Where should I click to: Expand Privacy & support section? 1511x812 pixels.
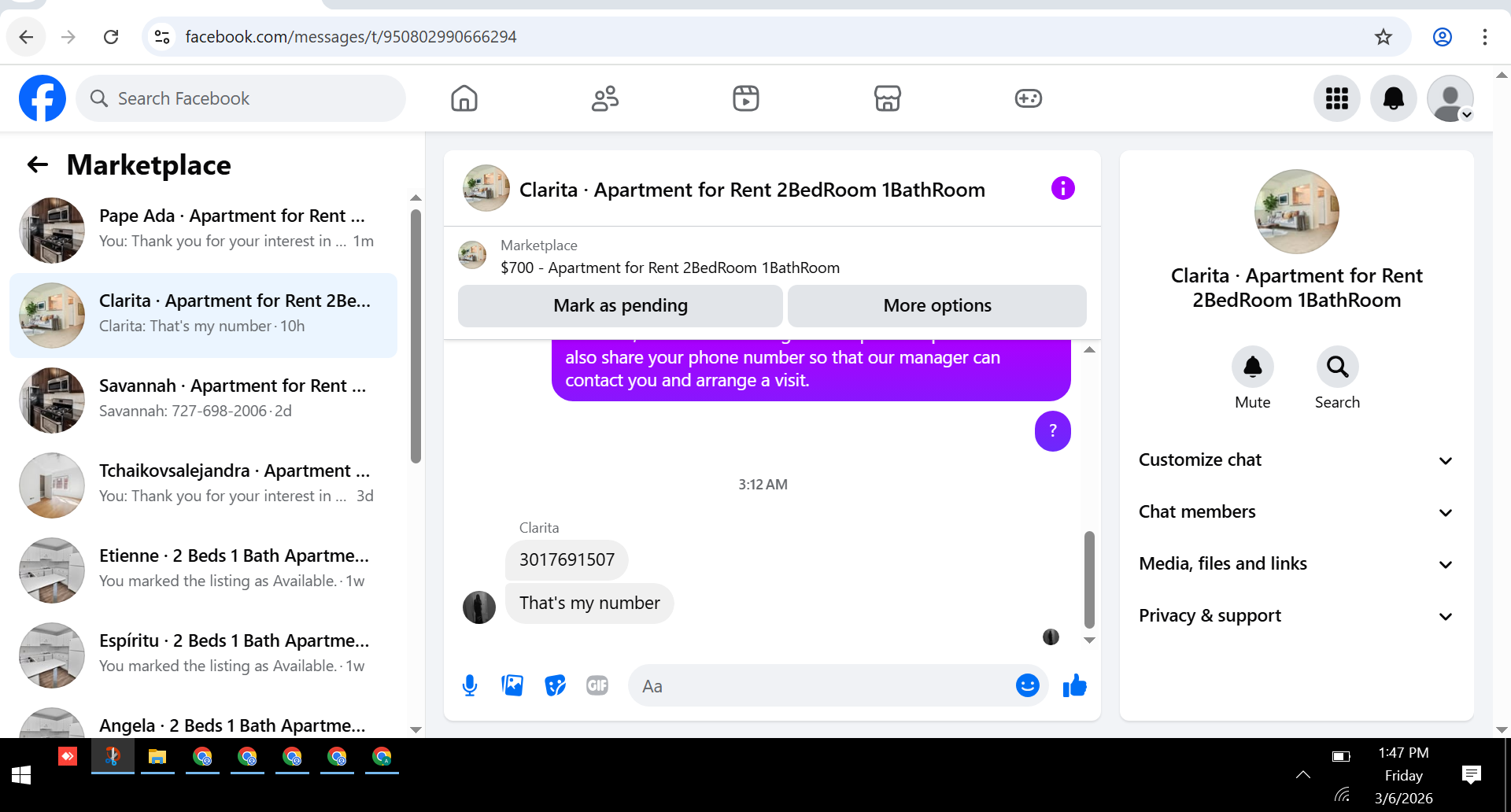tap(1296, 616)
